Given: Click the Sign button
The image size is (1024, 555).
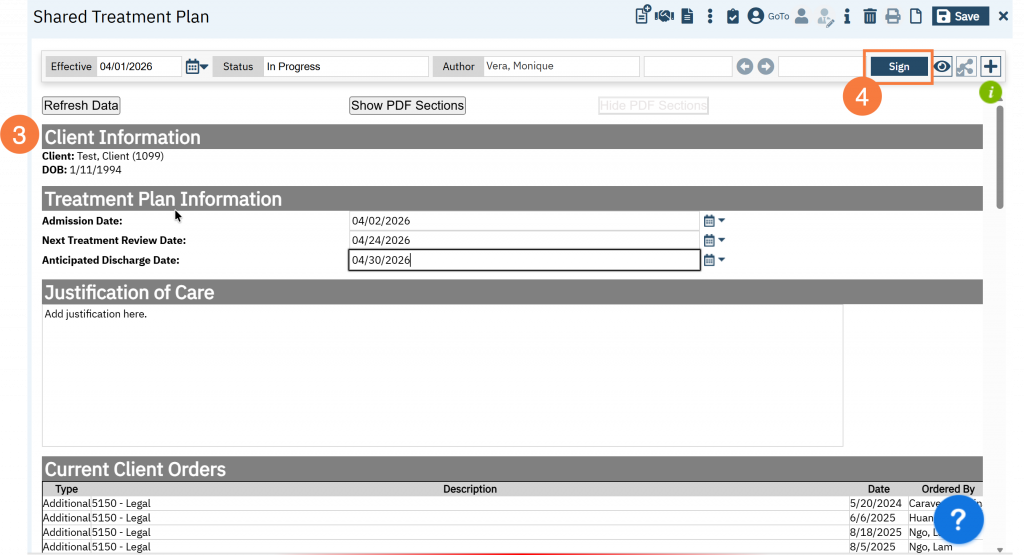Looking at the screenshot, I should tap(898, 67).
